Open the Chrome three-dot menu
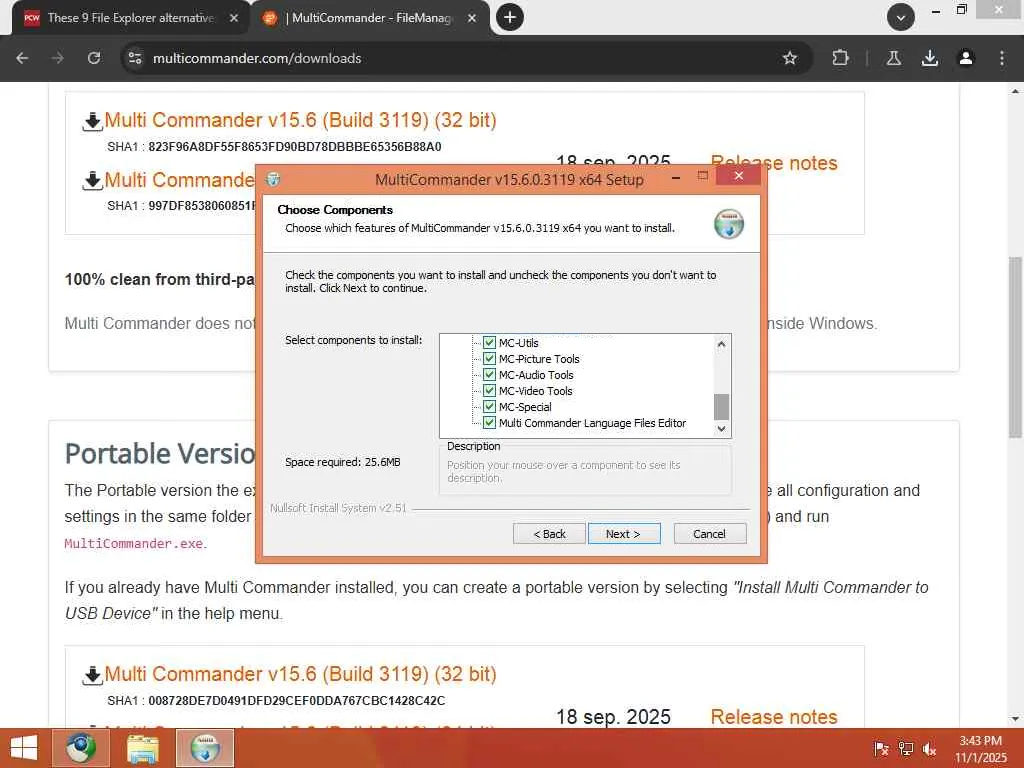 pyautogui.click(x=1002, y=58)
